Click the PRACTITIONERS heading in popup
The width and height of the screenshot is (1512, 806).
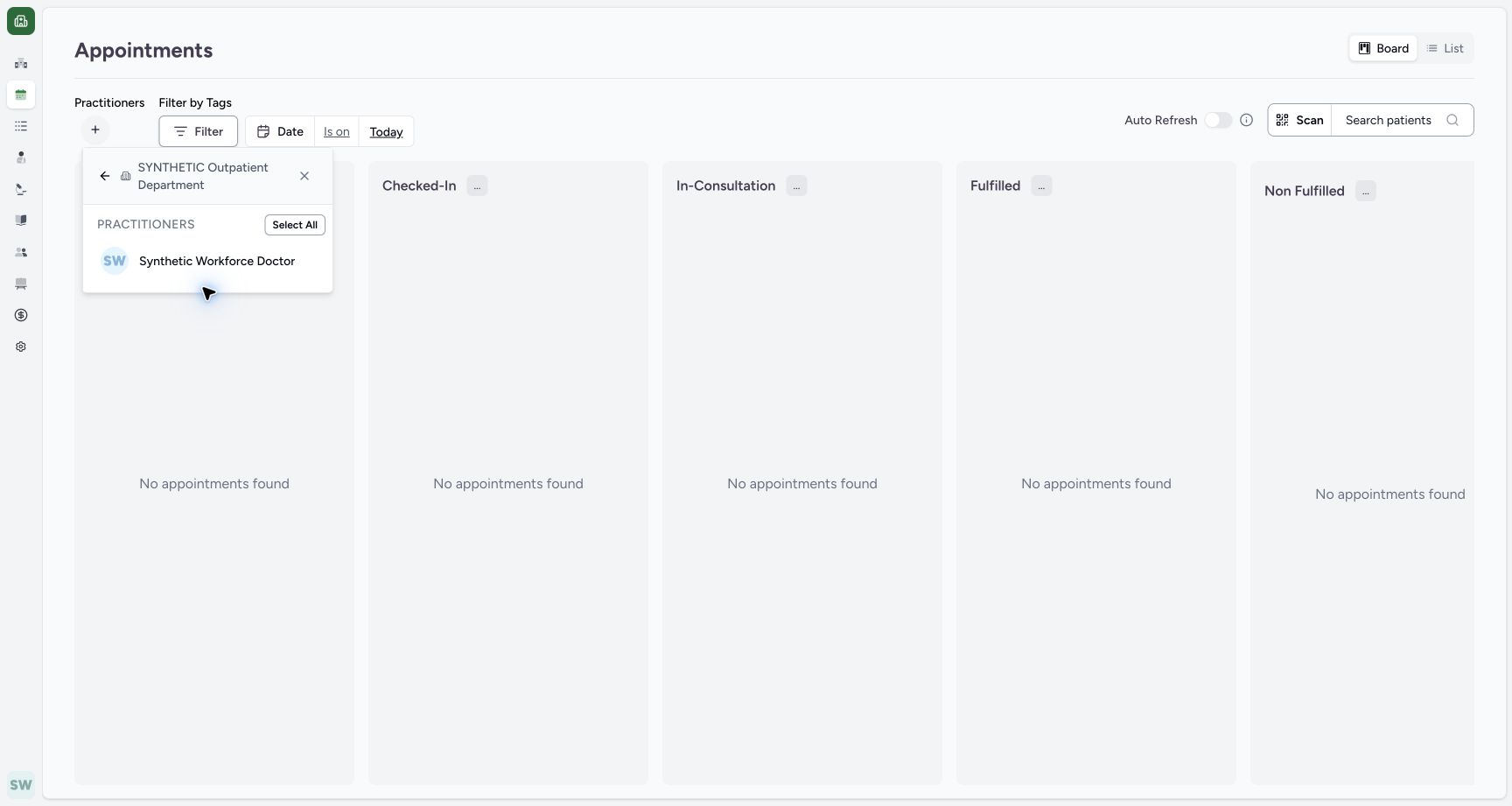tap(146, 224)
